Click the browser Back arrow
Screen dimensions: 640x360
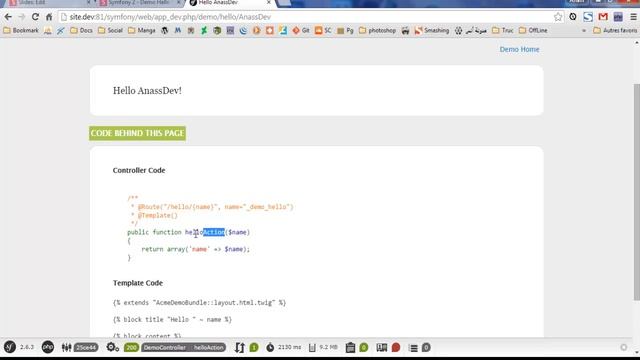click(x=8, y=17)
